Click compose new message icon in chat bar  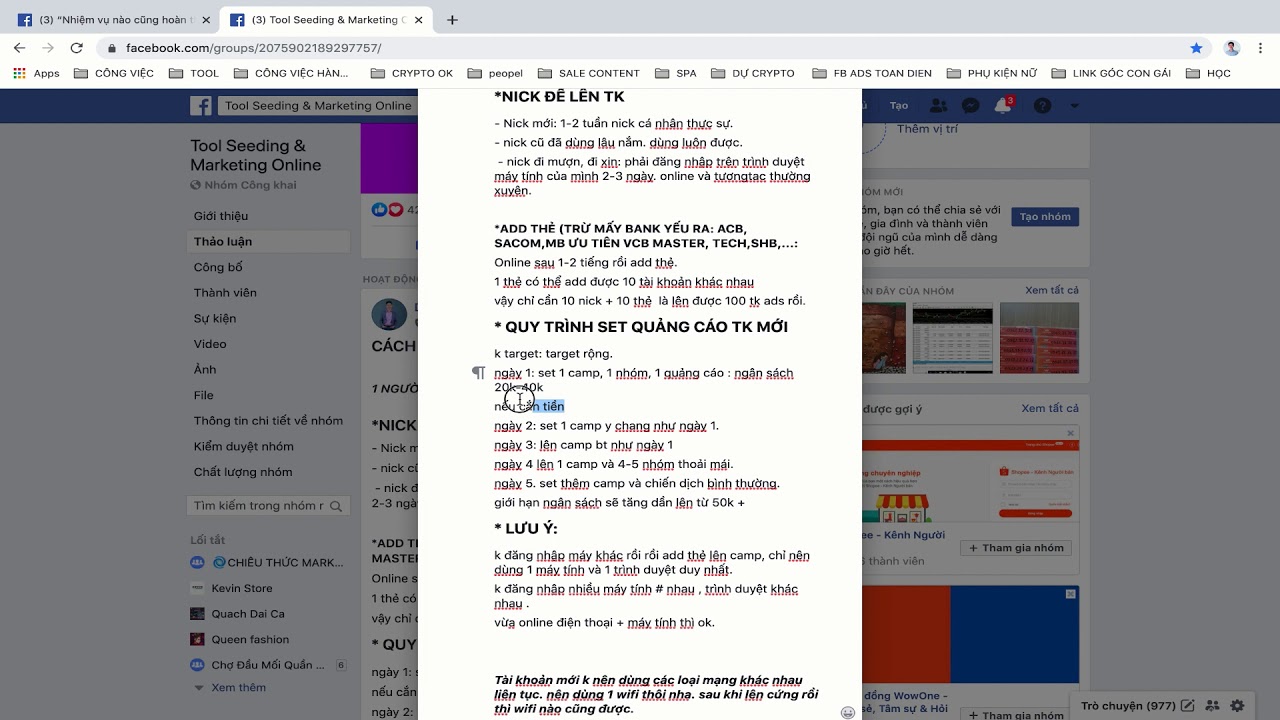[1187, 706]
